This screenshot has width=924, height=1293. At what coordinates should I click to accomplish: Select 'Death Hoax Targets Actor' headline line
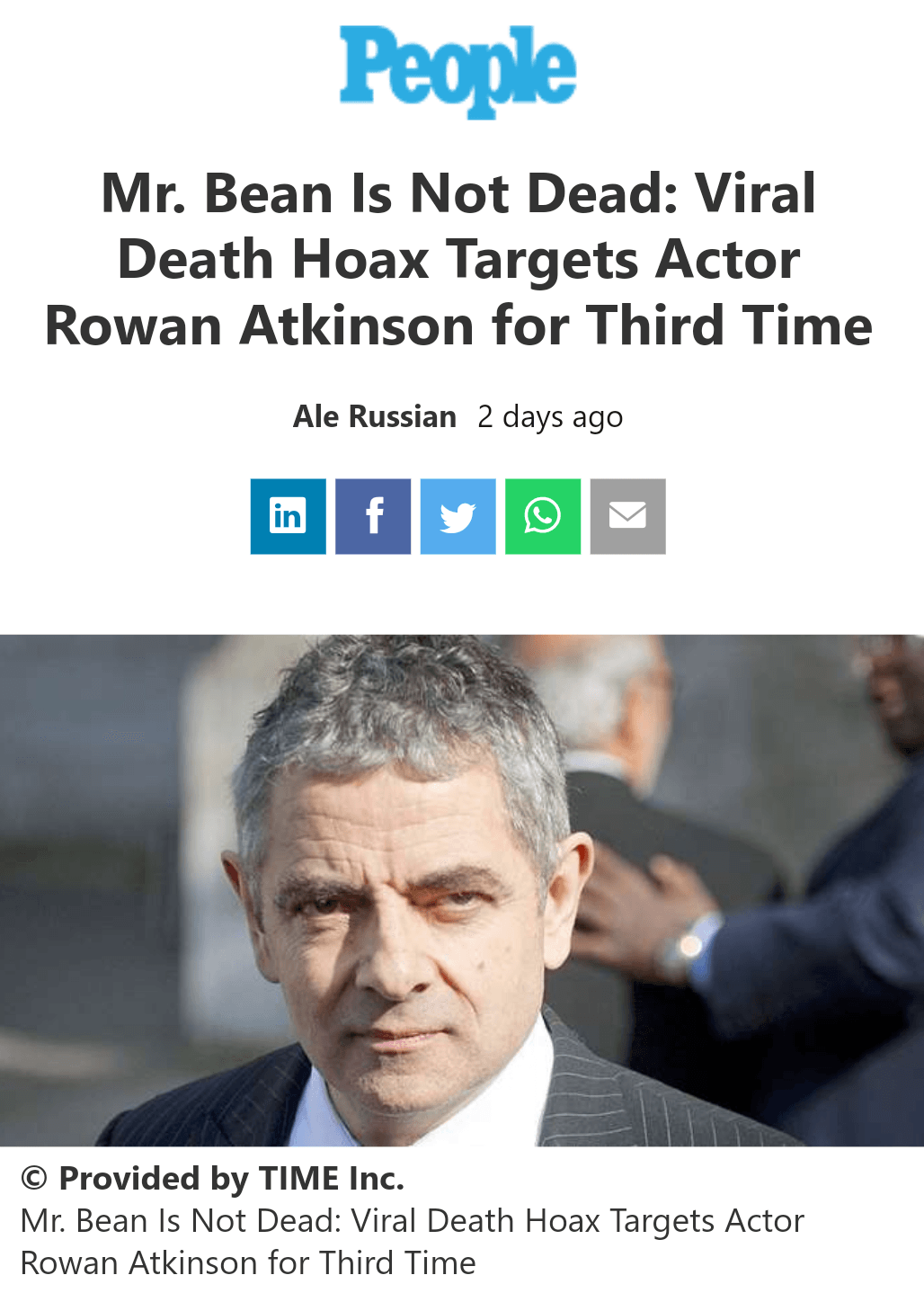point(458,259)
